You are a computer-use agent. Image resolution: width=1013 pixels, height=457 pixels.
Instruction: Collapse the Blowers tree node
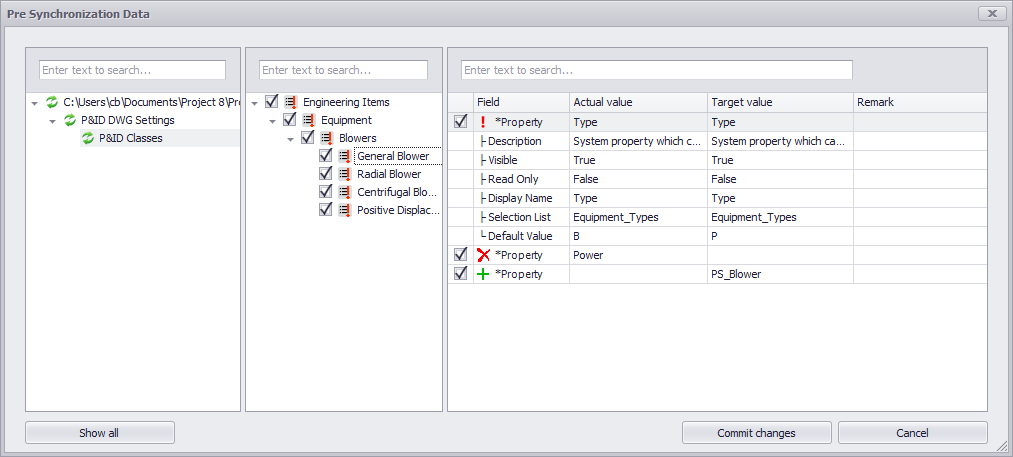[x=291, y=139]
